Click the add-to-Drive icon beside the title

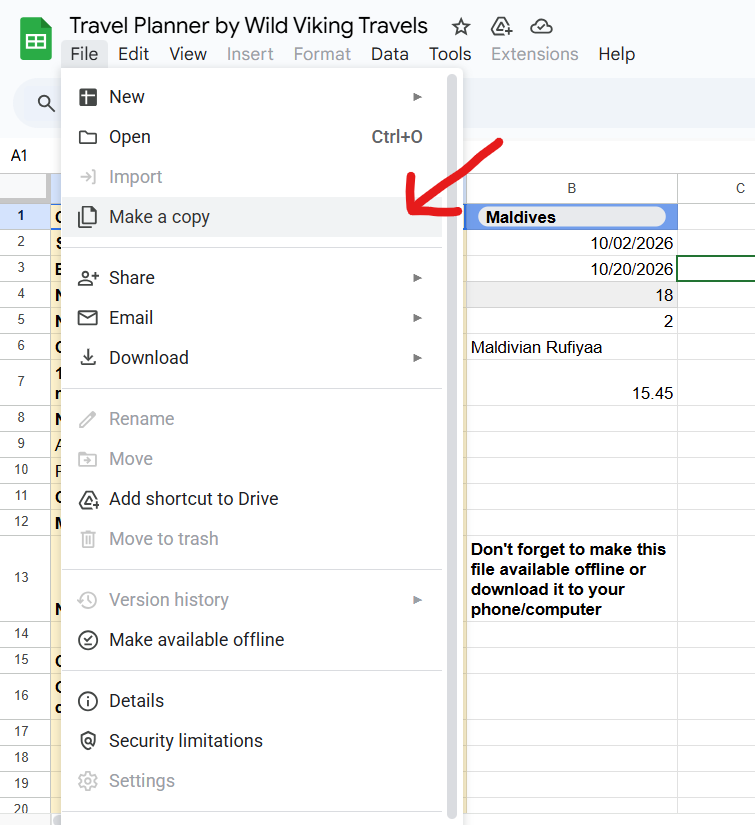pos(501,26)
